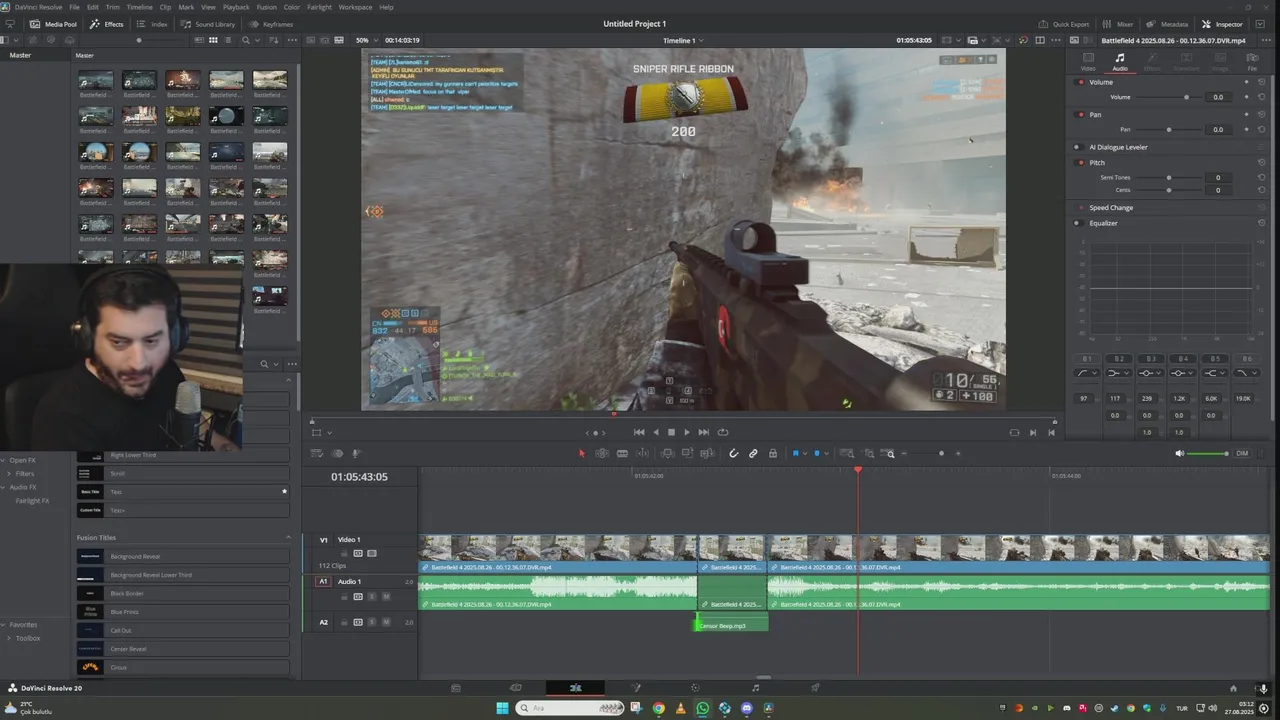This screenshot has height=720, width=1280.
Task: Click the insert clip edit icon
Action: [667, 454]
